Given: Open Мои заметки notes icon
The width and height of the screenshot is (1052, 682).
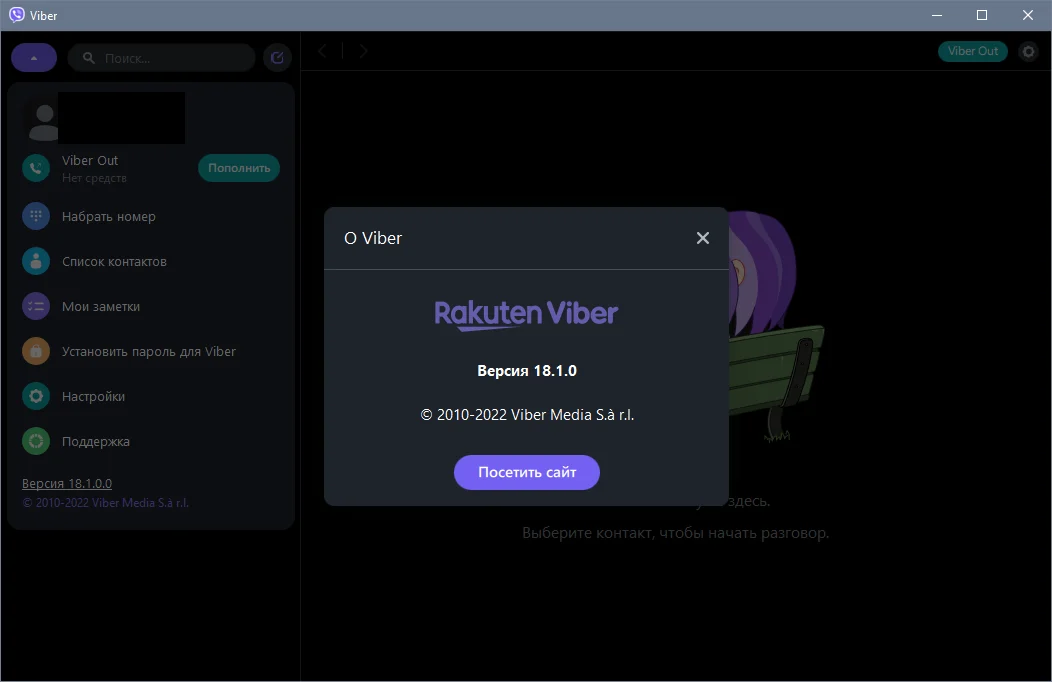Looking at the screenshot, I should pyautogui.click(x=36, y=306).
